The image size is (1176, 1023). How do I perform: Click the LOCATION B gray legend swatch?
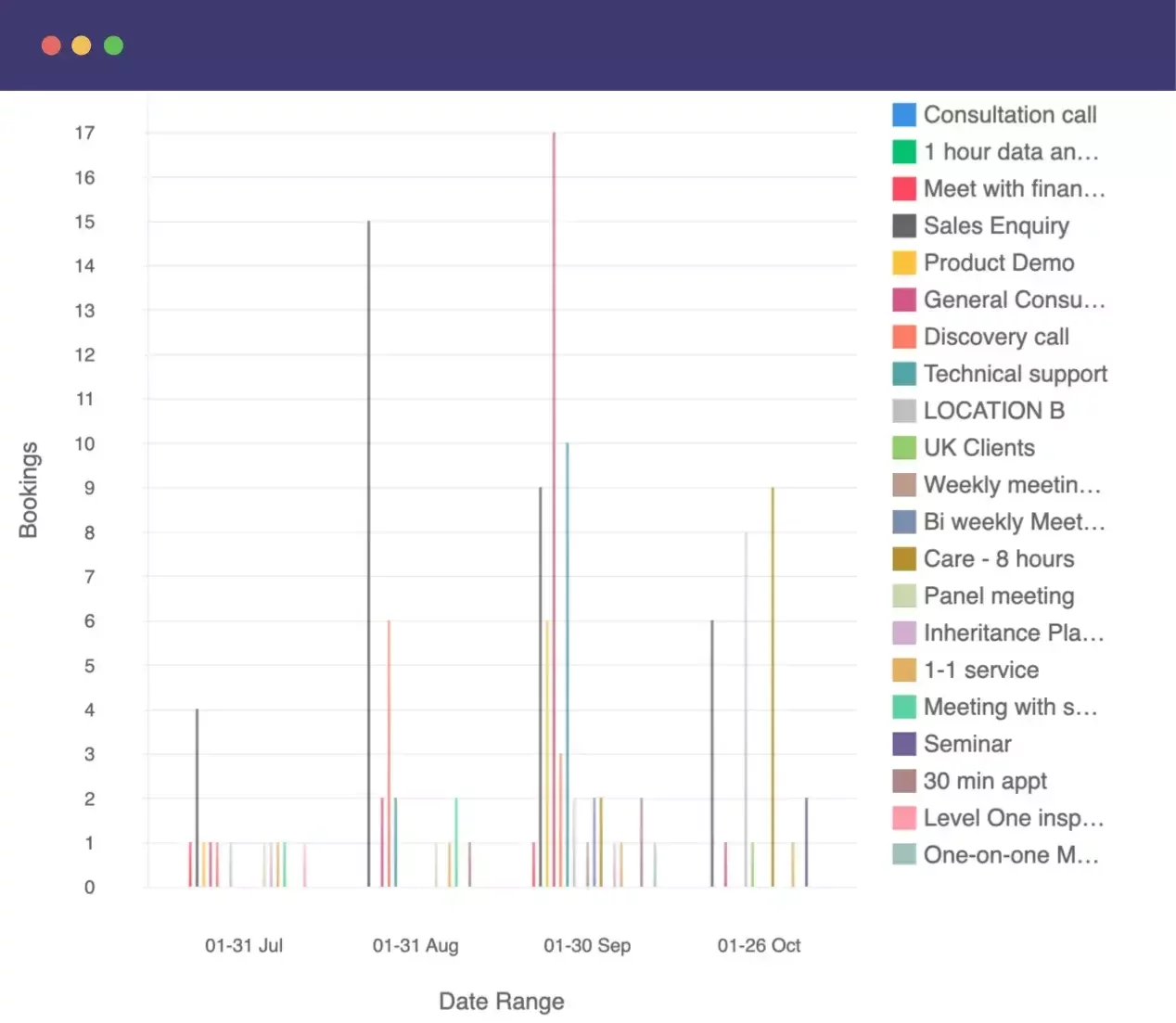pos(903,411)
